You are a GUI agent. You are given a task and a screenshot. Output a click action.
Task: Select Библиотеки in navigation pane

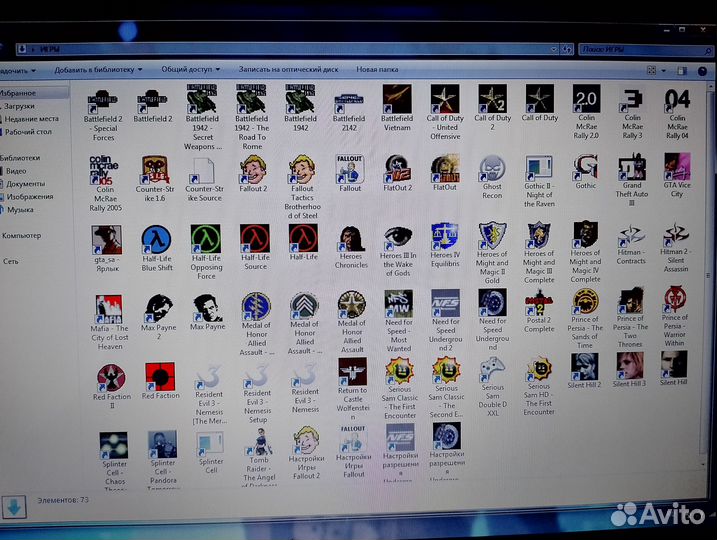[20, 158]
